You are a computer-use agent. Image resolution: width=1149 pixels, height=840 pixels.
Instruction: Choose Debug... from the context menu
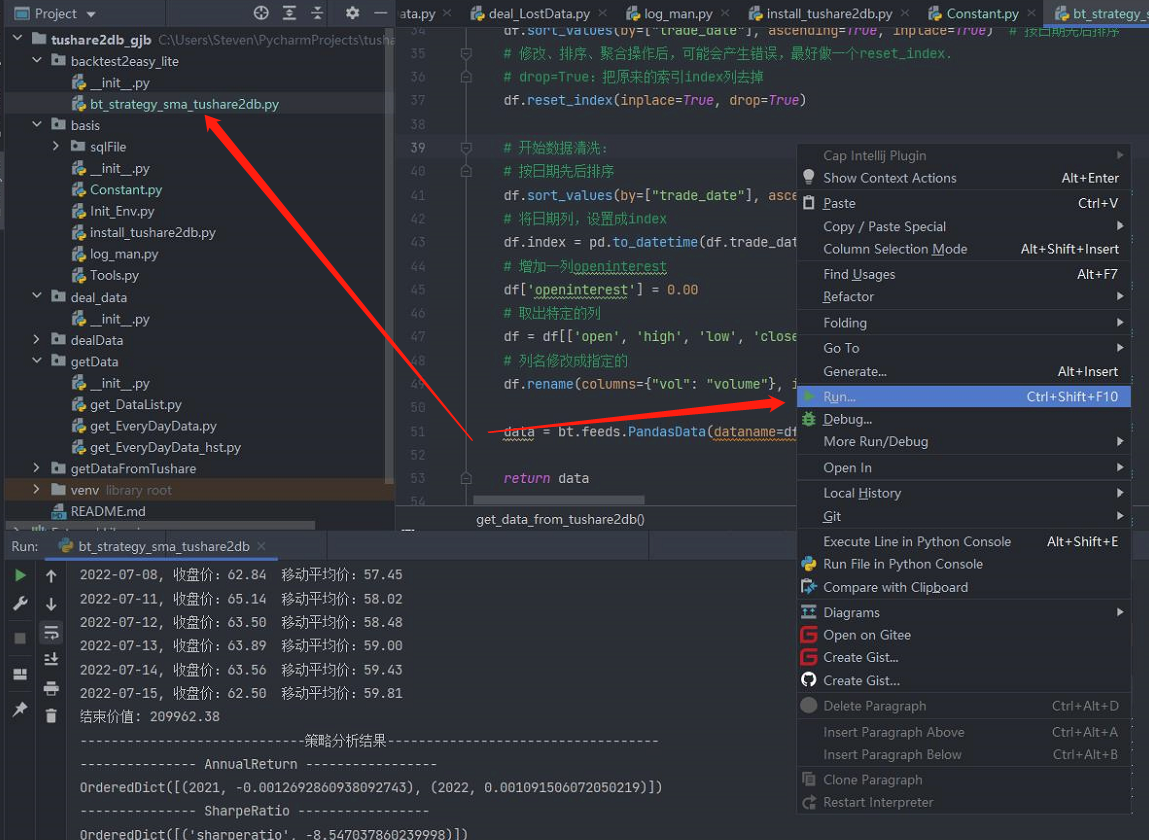tap(847, 419)
